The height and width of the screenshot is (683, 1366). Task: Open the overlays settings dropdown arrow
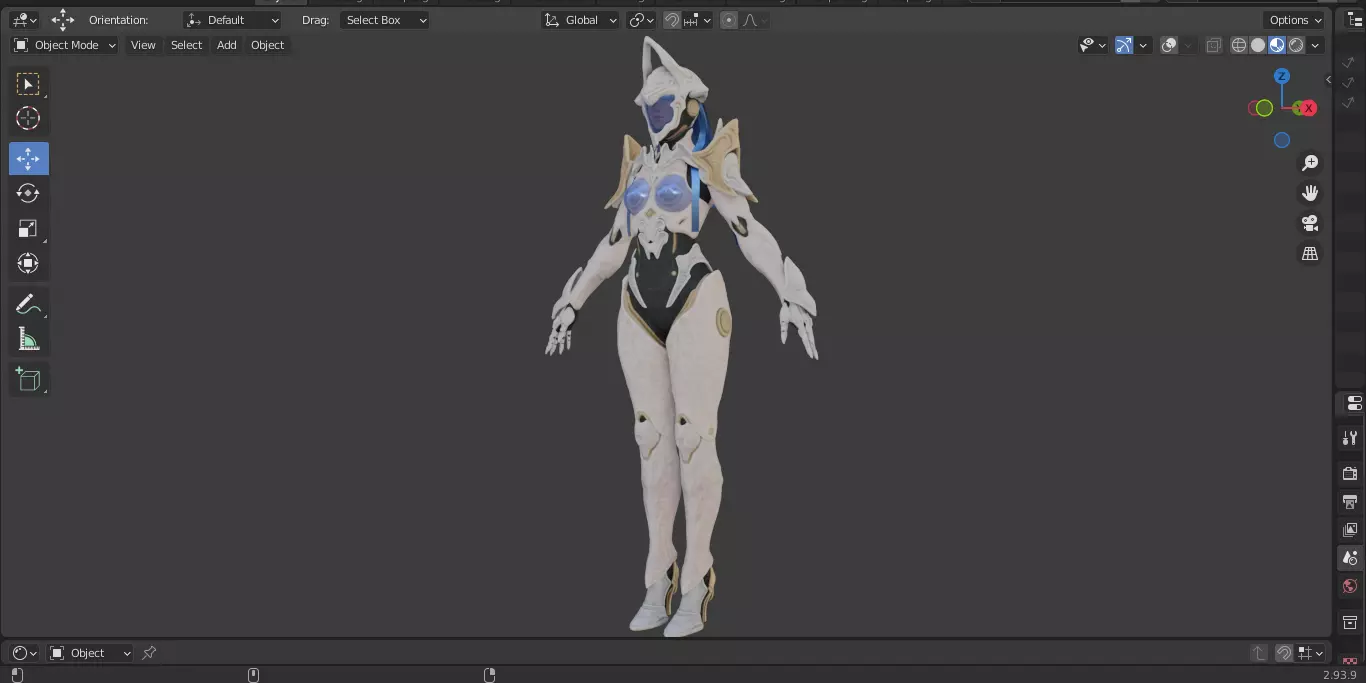pyautogui.click(x=1188, y=45)
